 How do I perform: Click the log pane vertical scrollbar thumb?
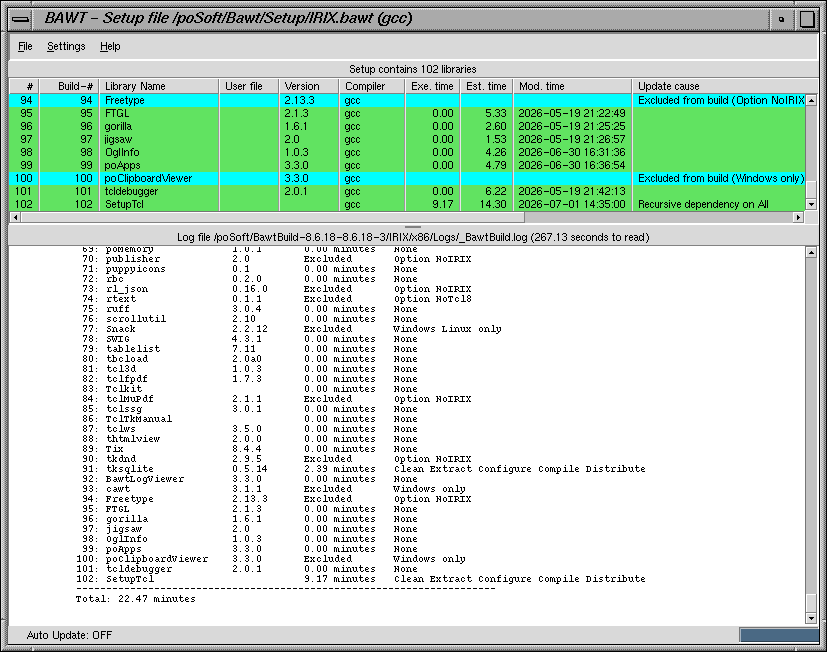point(811,602)
